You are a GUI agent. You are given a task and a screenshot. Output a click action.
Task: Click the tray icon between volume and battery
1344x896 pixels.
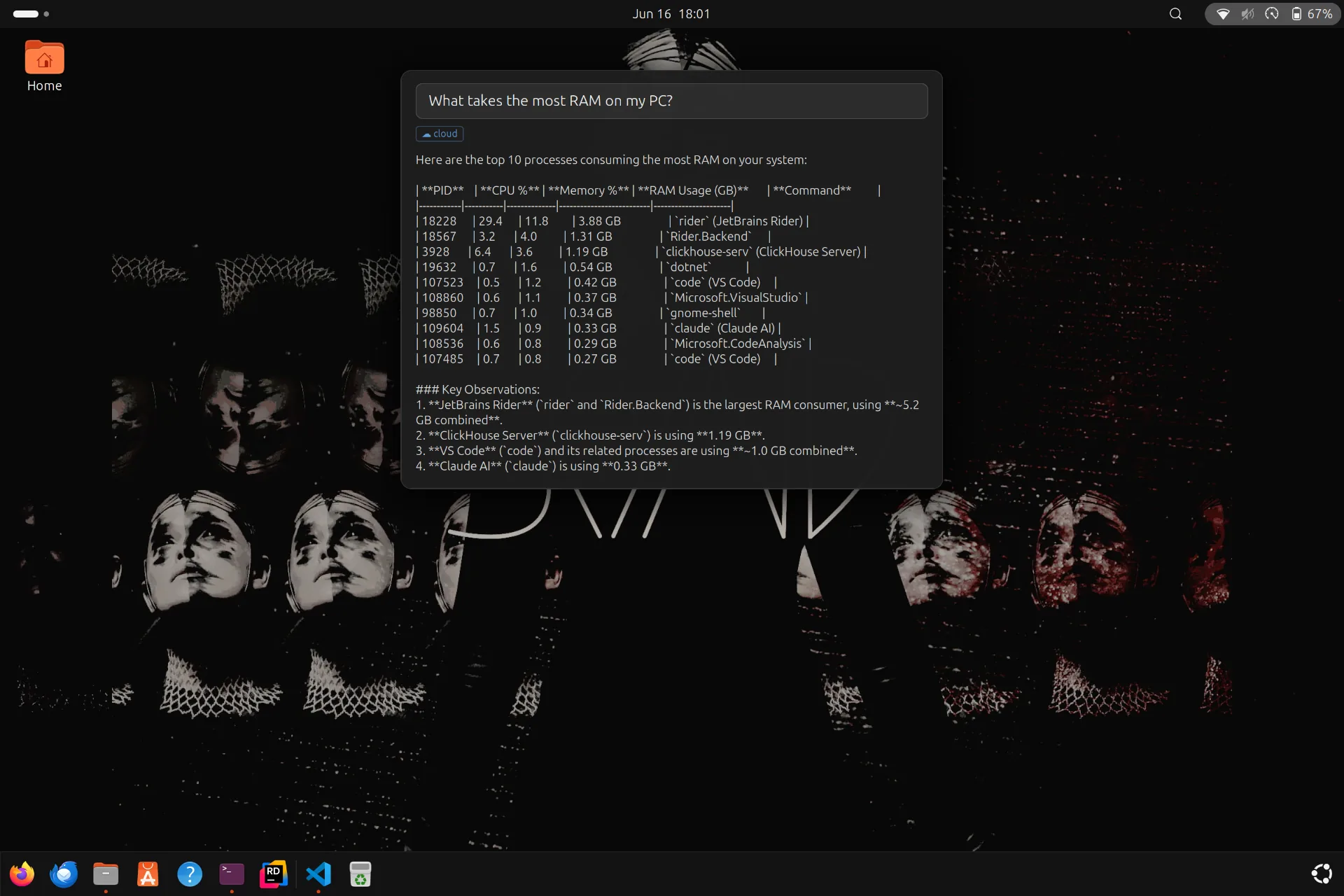(1272, 14)
